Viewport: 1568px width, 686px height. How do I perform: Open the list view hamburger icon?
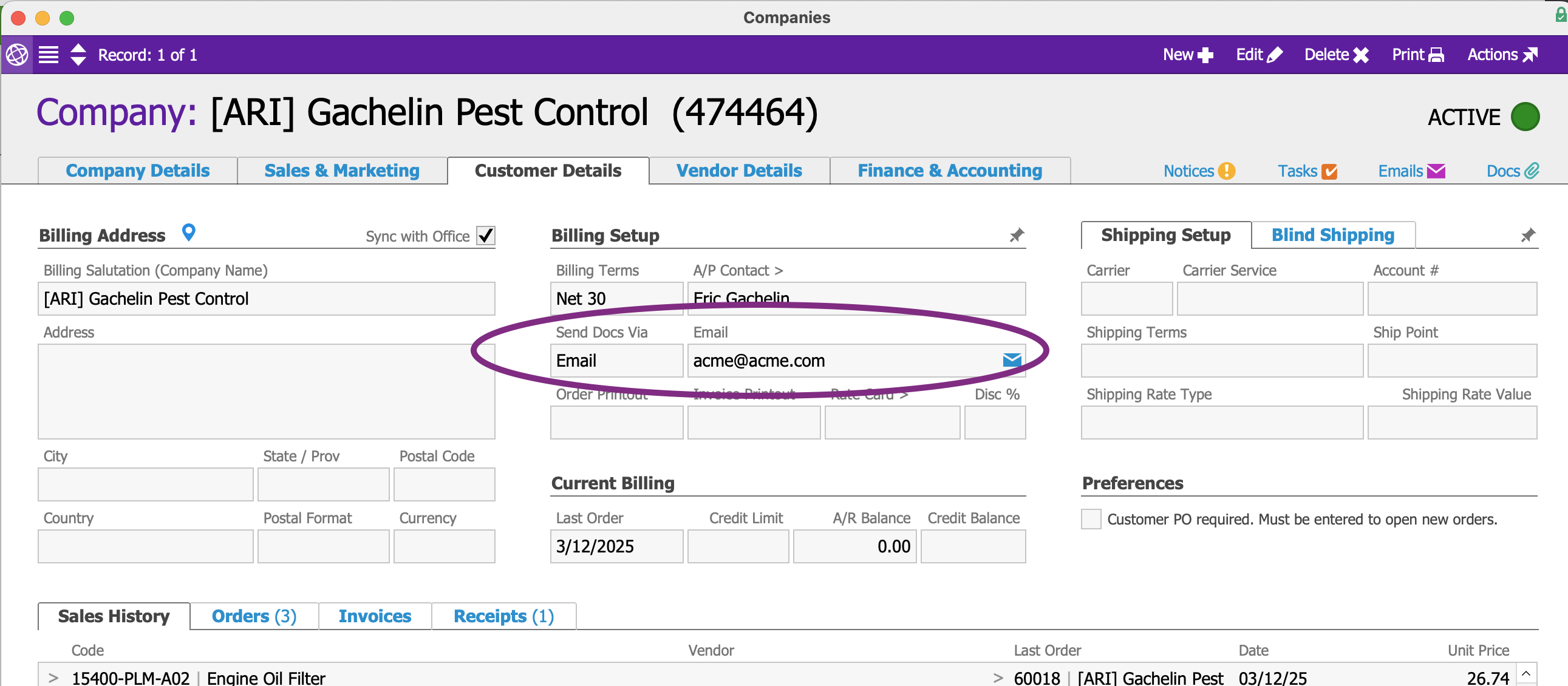[49, 55]
